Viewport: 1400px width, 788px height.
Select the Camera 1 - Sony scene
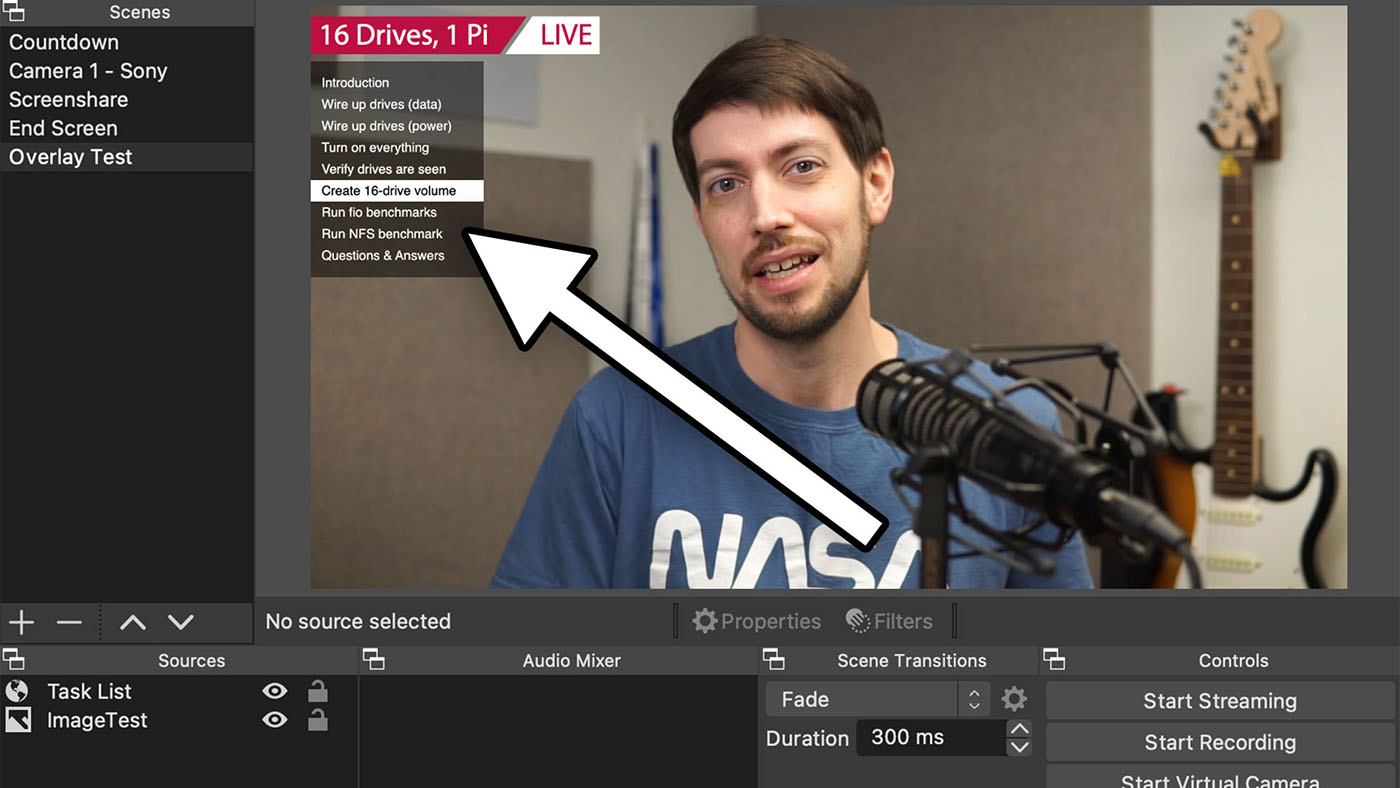coord(127,71)
